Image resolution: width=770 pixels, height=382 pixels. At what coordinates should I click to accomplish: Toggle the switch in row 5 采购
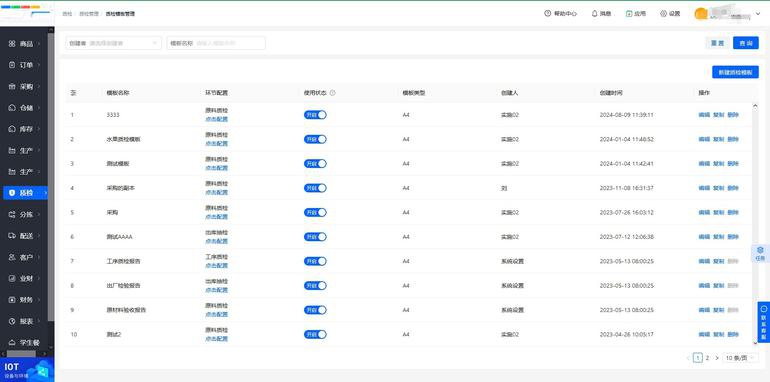point(315,213)
